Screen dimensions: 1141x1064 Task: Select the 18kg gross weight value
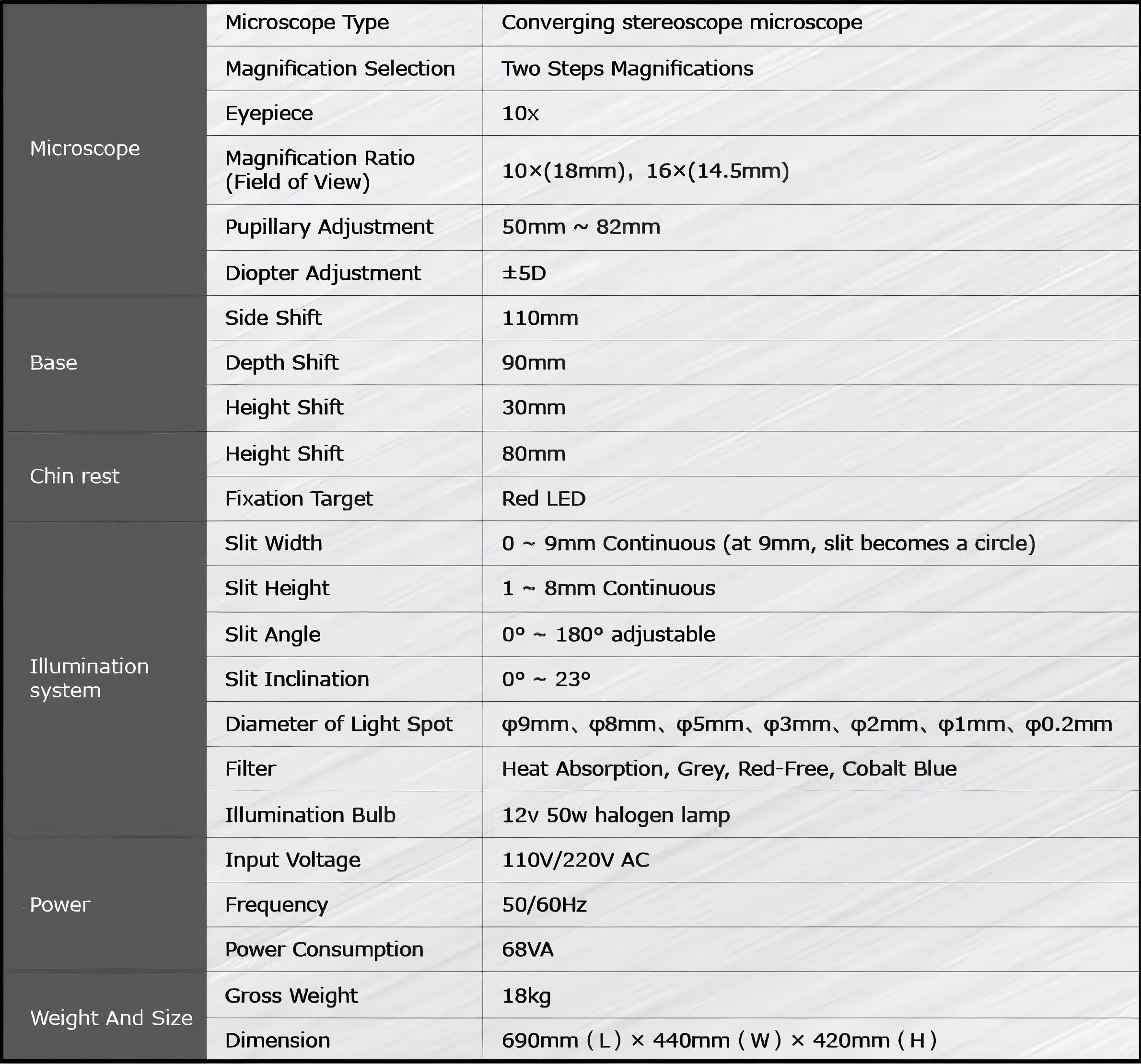(x=526, y=996)
